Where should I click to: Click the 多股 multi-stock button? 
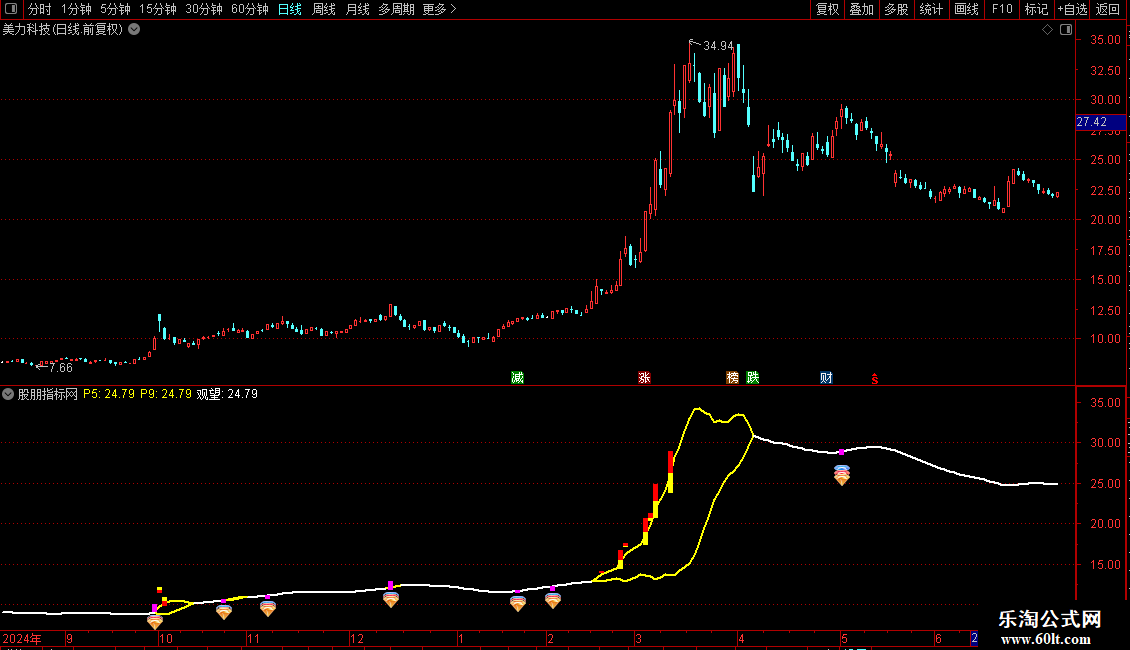point(896,9)
